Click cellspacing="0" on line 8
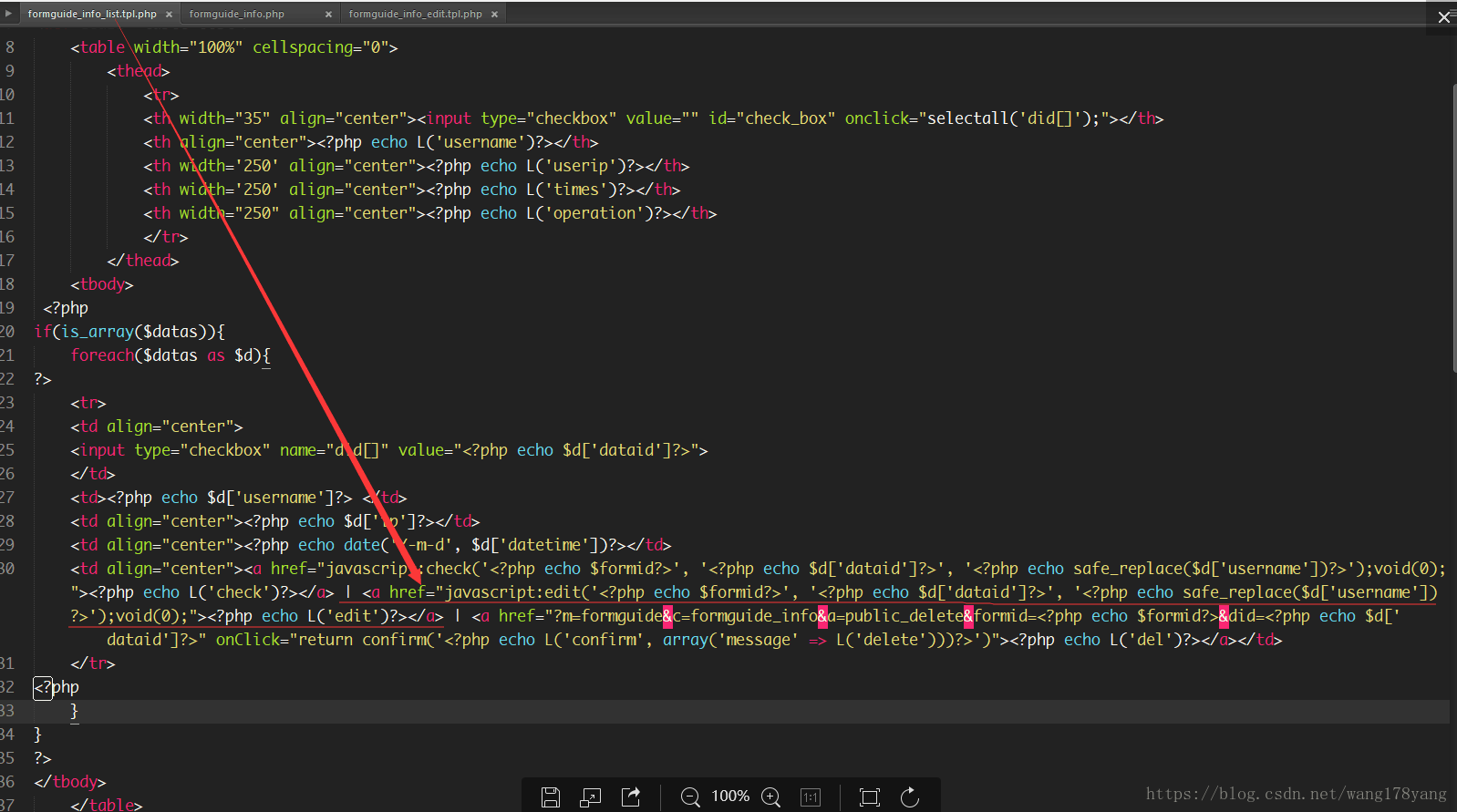 321,47
